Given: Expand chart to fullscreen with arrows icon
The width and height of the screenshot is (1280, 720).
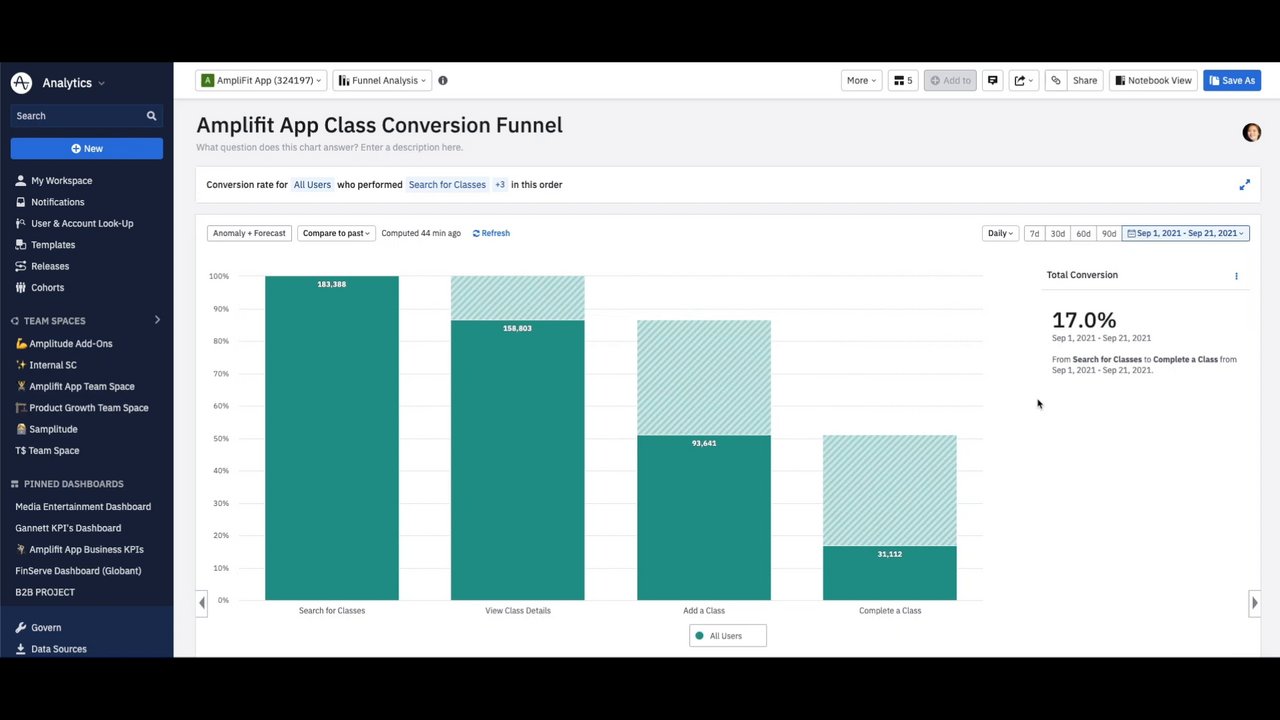Looking at the screenshot, I should click(1244, 185).
